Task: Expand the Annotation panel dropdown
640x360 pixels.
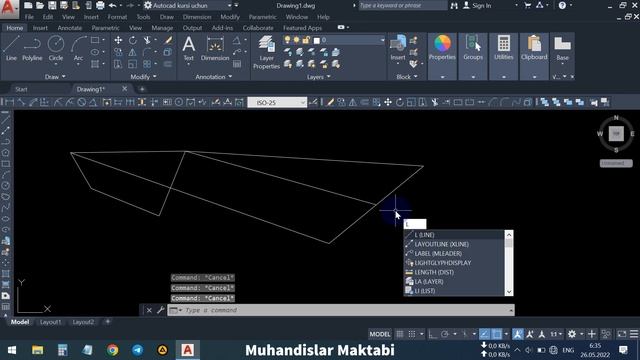Action: coord(213,77)
